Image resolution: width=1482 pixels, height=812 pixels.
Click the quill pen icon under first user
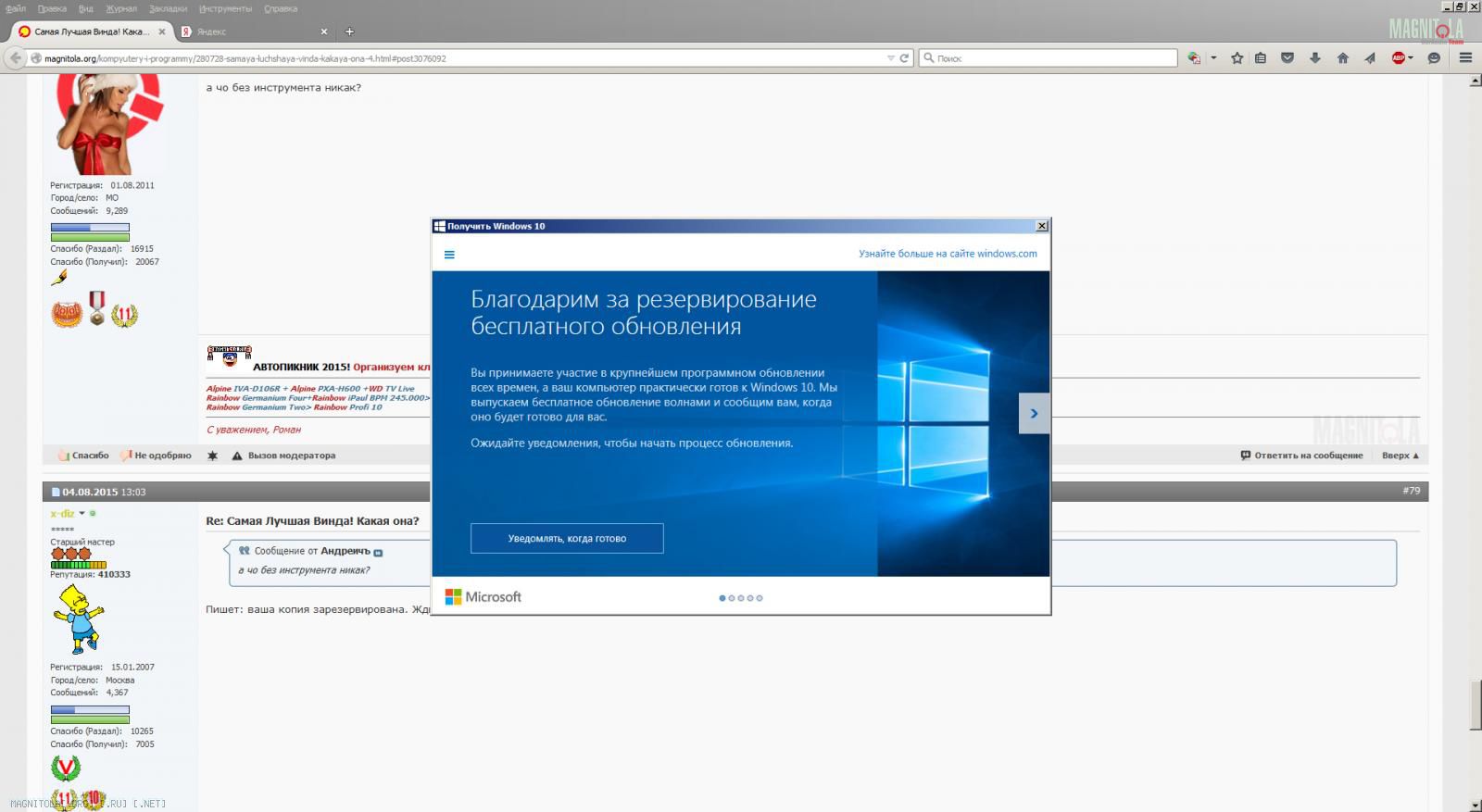click(59, 277)
